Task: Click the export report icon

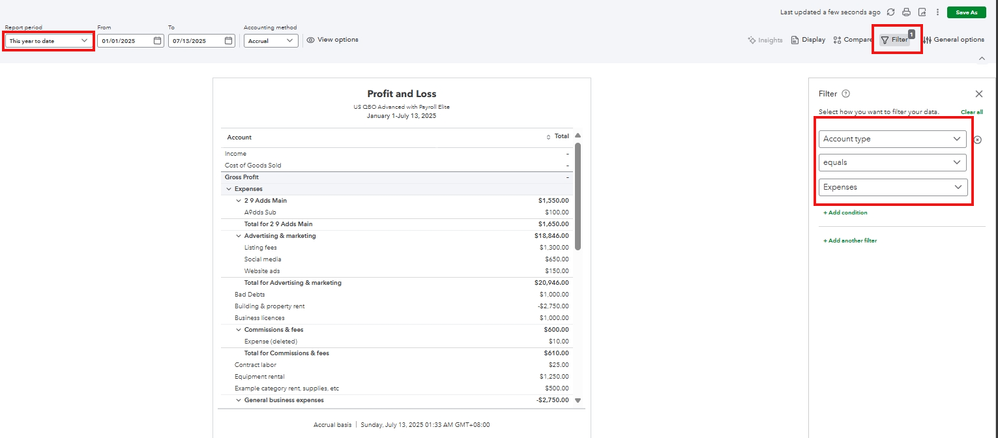Action: coord(921,12)
